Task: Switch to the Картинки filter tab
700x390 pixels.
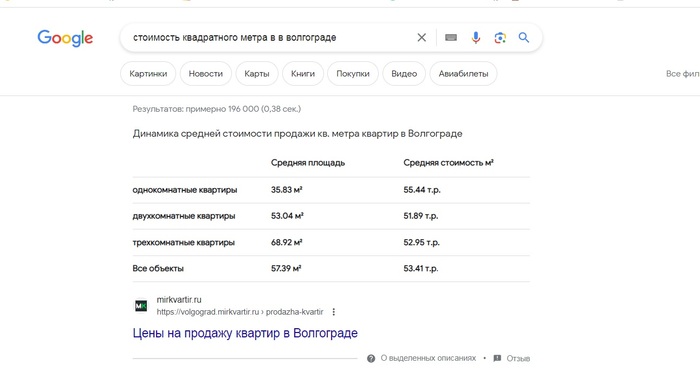Action: 148,74
